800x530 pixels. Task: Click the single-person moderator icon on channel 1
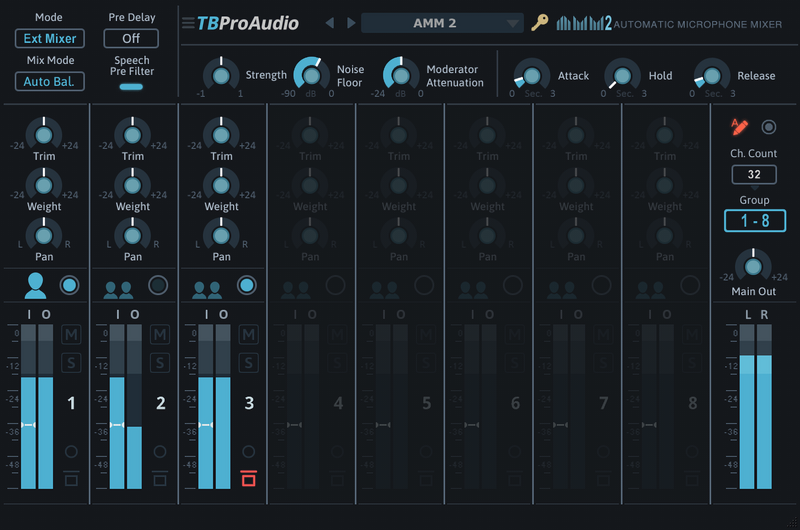[35, 286]
